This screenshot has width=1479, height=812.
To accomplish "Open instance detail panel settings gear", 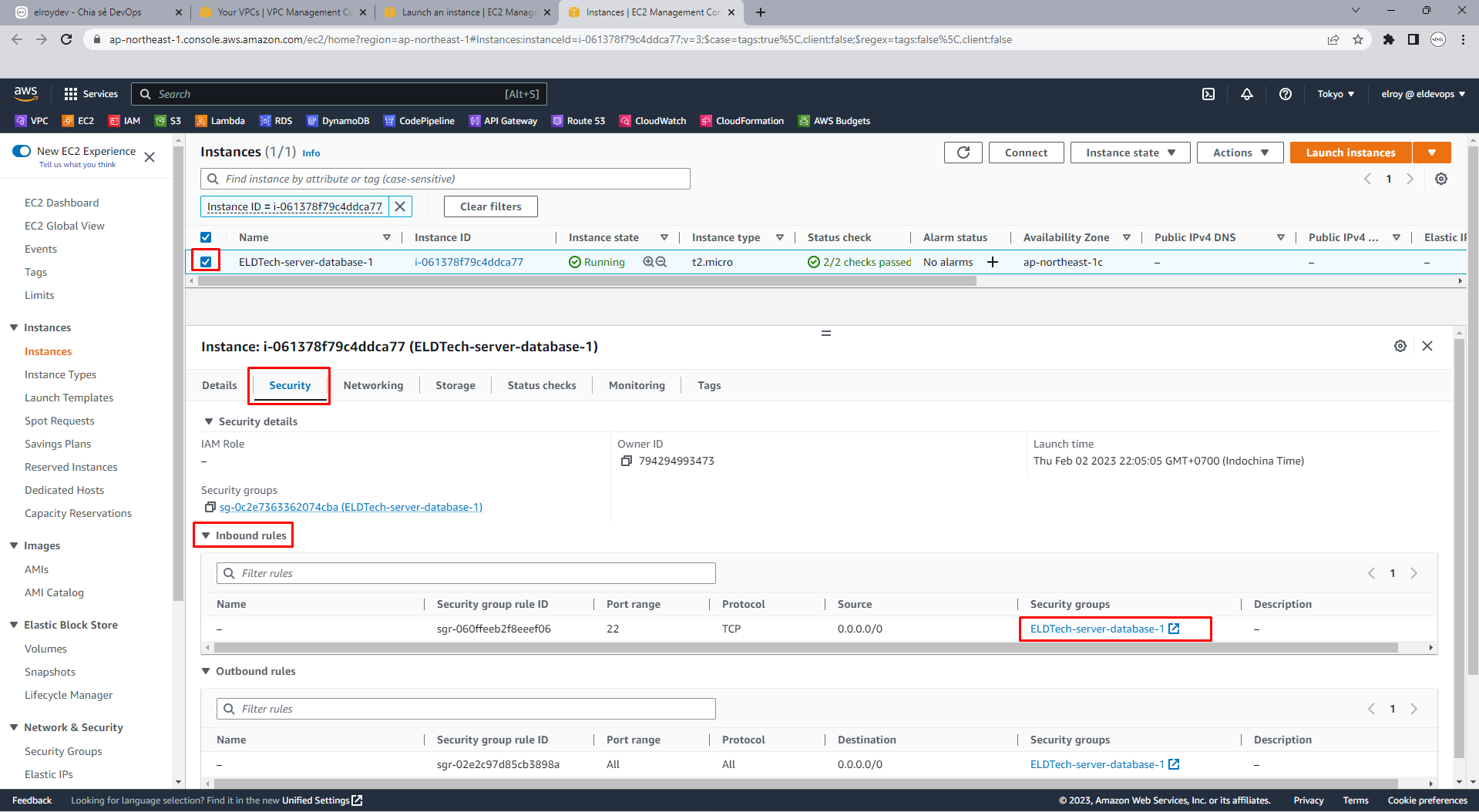I will [x=1400, y=346].
